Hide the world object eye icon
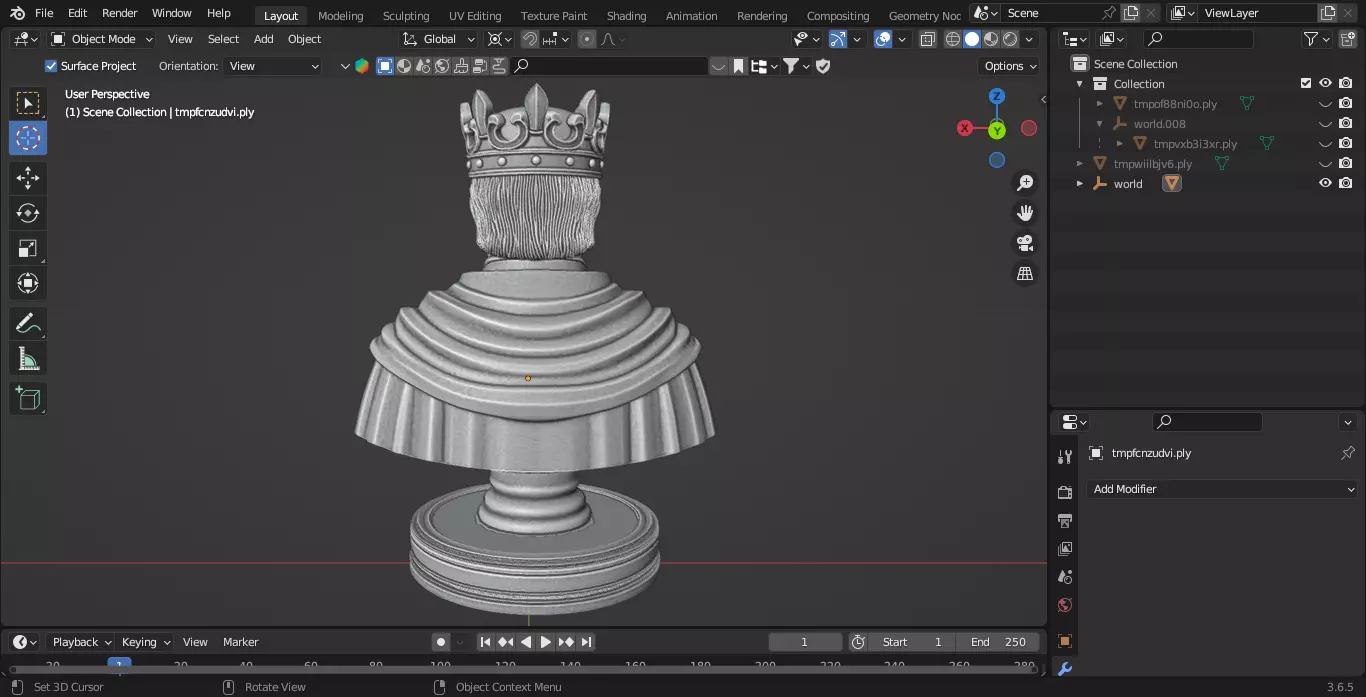 click(x=1325, y=184)
